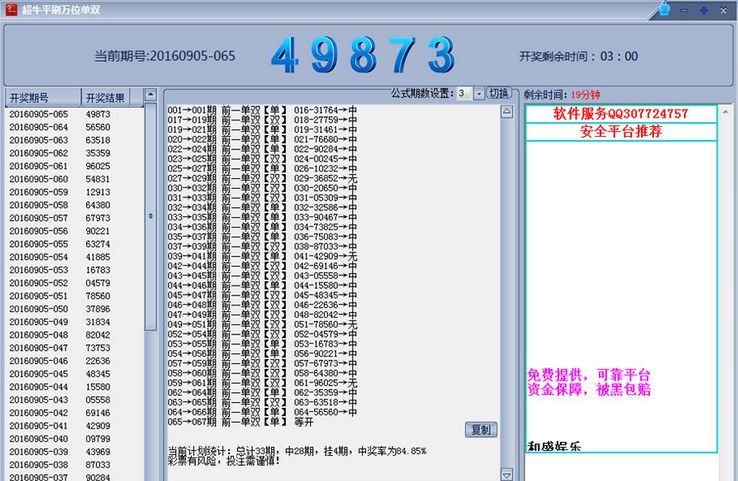Select the row 20160905-061 96025

[x=74, y=166]
